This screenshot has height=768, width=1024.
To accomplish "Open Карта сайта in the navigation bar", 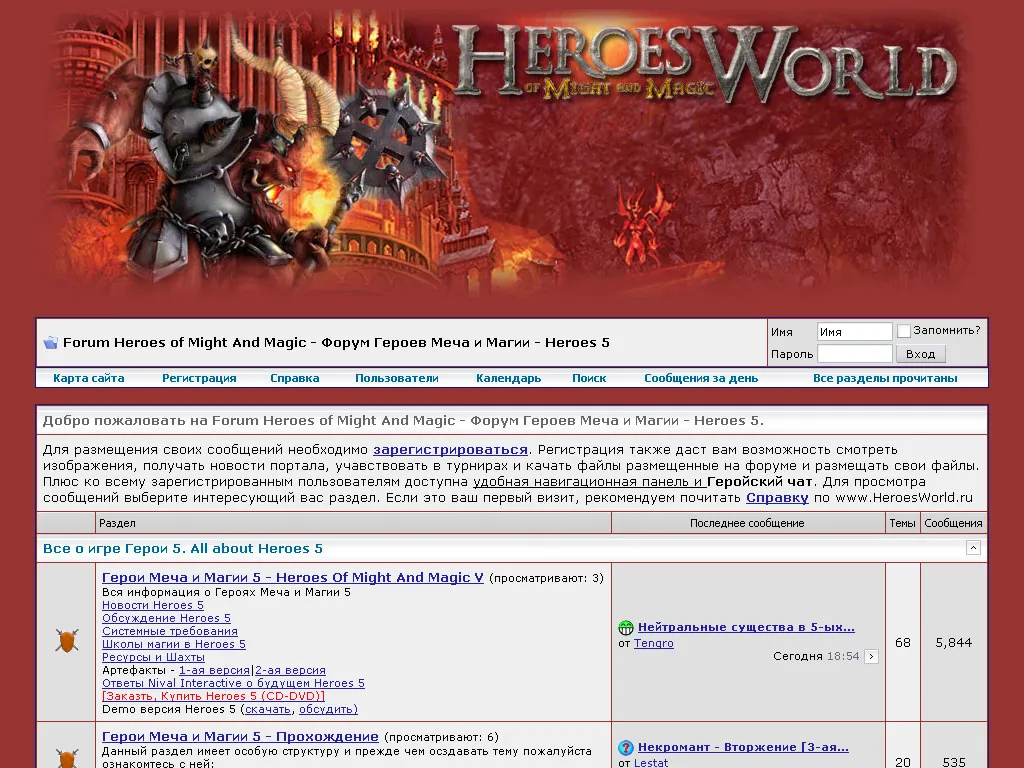I will pos(89,378).
